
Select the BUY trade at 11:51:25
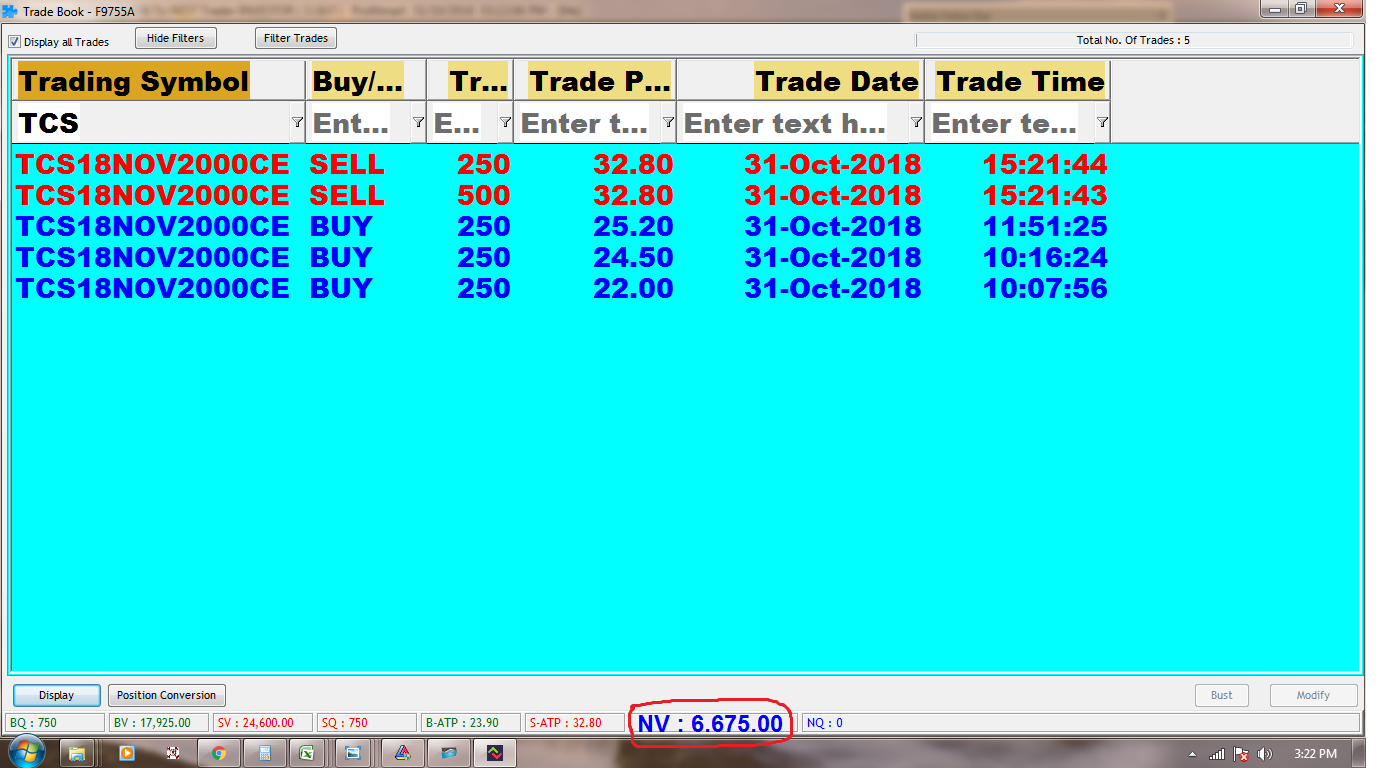562,226
